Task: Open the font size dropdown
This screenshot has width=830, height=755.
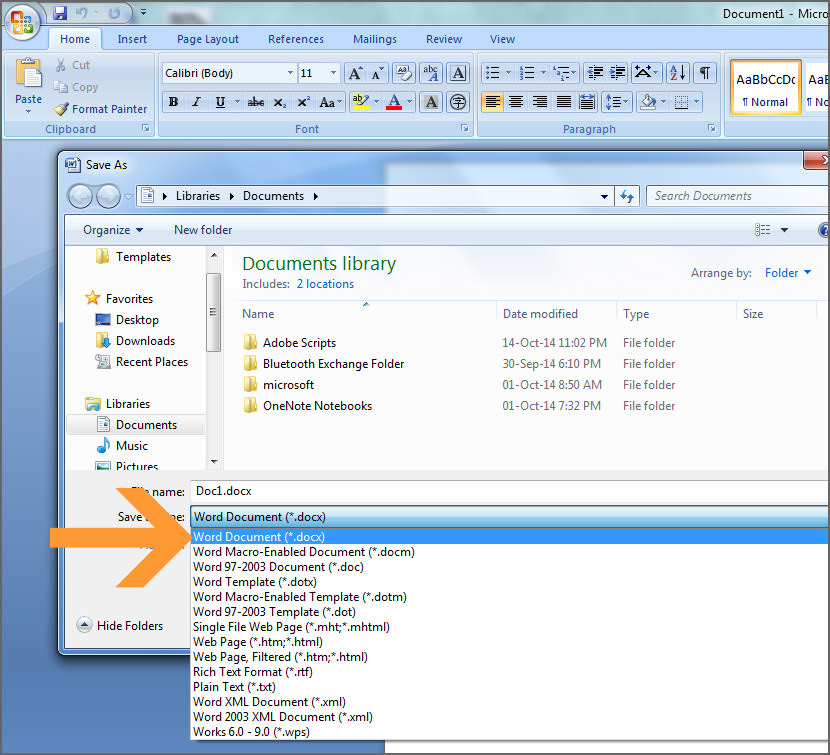Action: click(333, 73)
